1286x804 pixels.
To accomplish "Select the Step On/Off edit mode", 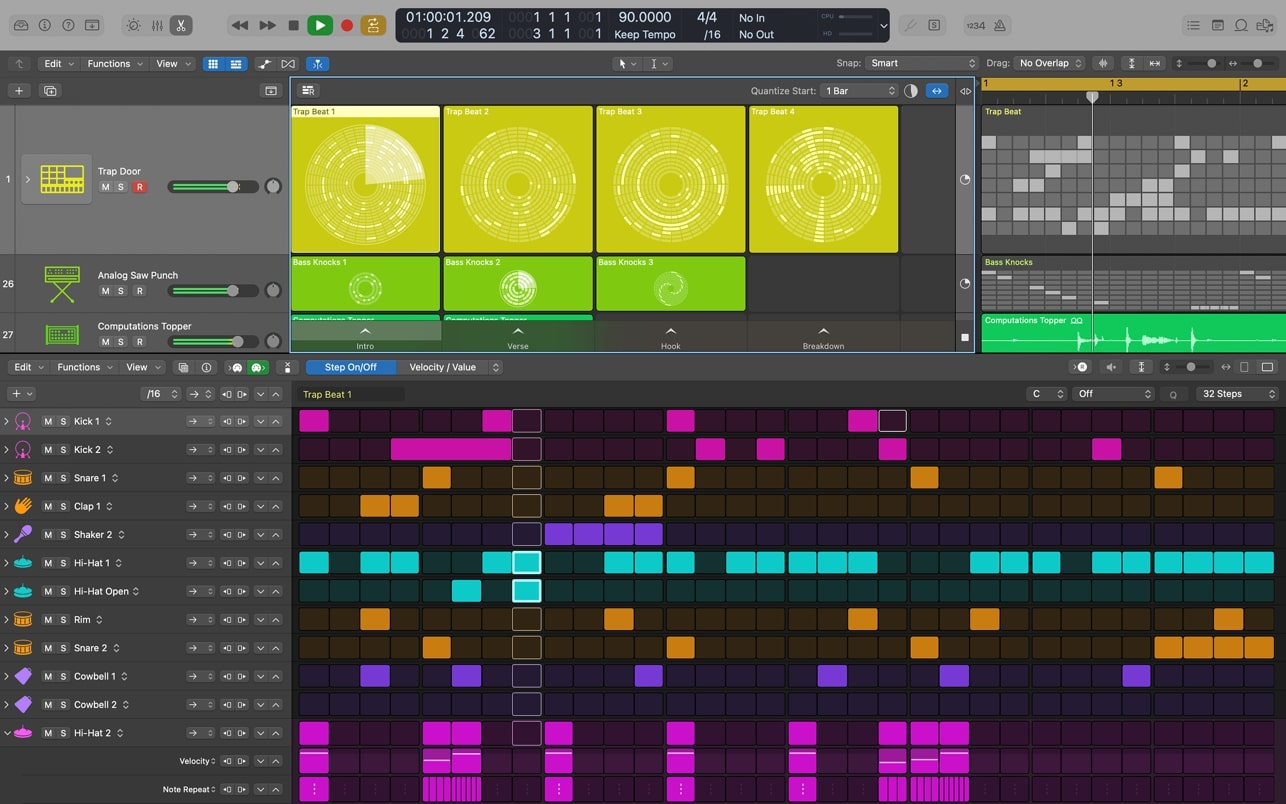I will pyautogui.click(x=350, y=367).
